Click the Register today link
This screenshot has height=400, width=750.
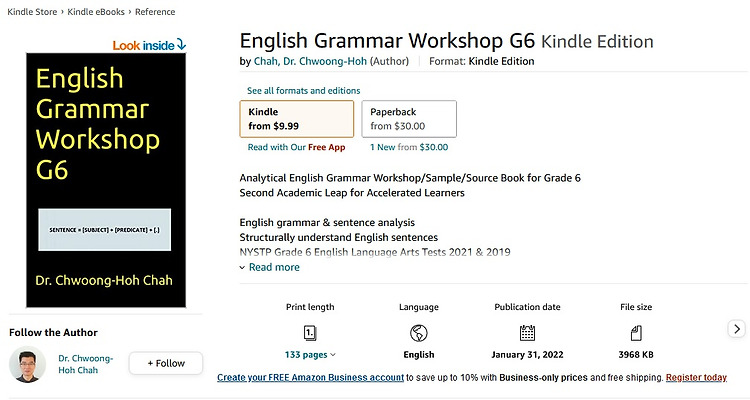[x=696, y=378]
